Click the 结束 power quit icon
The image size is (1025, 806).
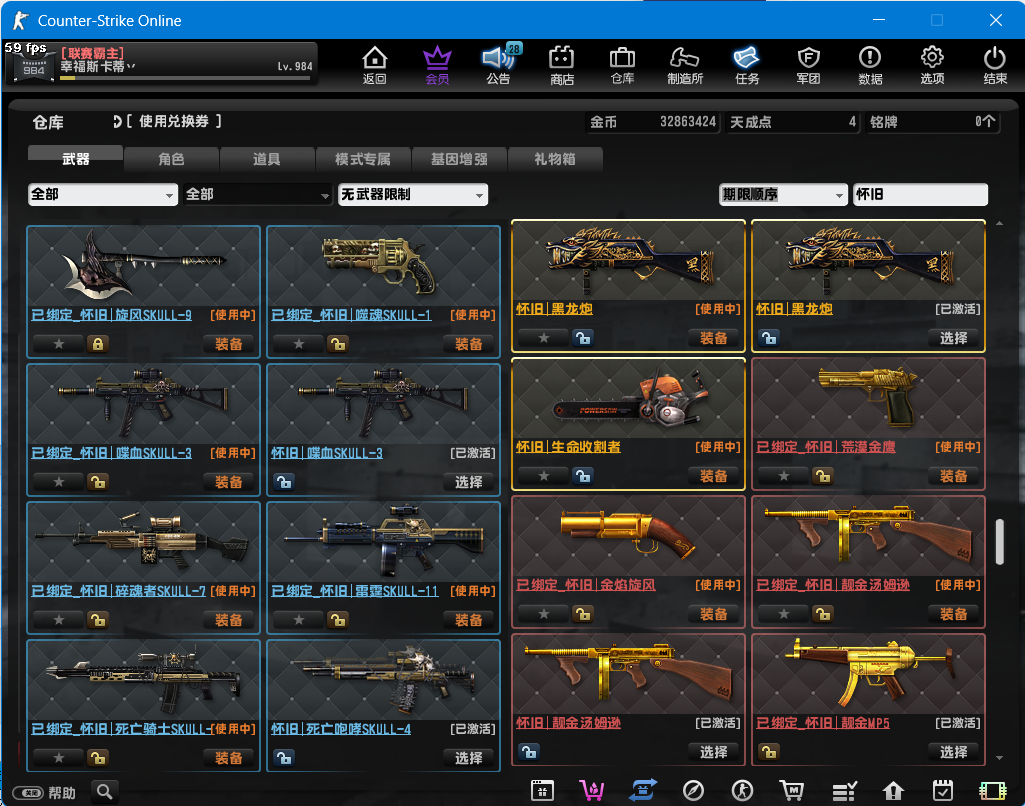pyautogui.click(x=995, y=65)
